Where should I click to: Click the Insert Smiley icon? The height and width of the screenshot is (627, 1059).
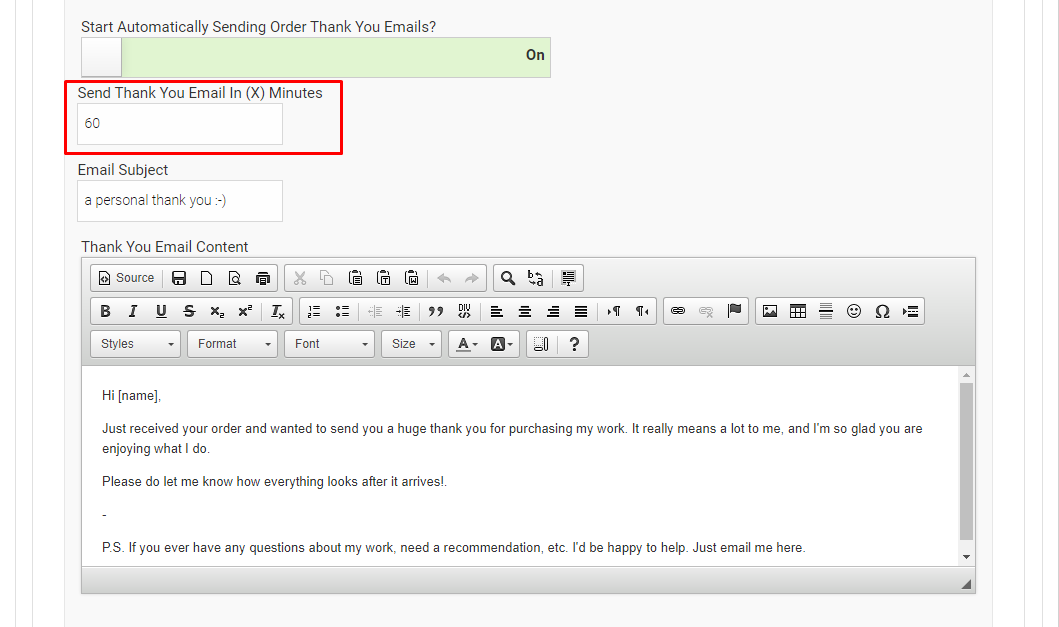click(x=854, y=311)
